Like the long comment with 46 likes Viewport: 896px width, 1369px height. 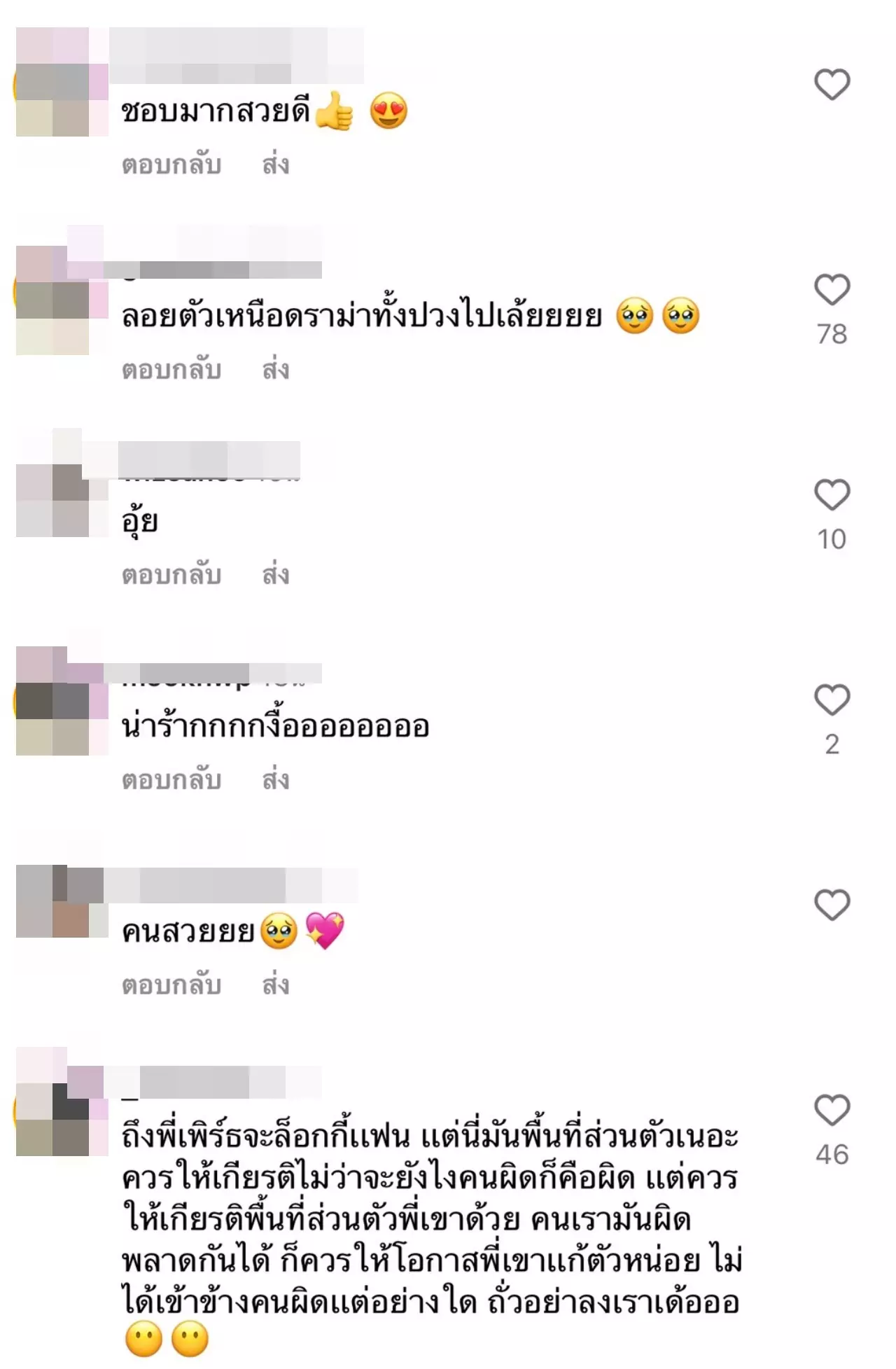click(x=832, y=1110)
